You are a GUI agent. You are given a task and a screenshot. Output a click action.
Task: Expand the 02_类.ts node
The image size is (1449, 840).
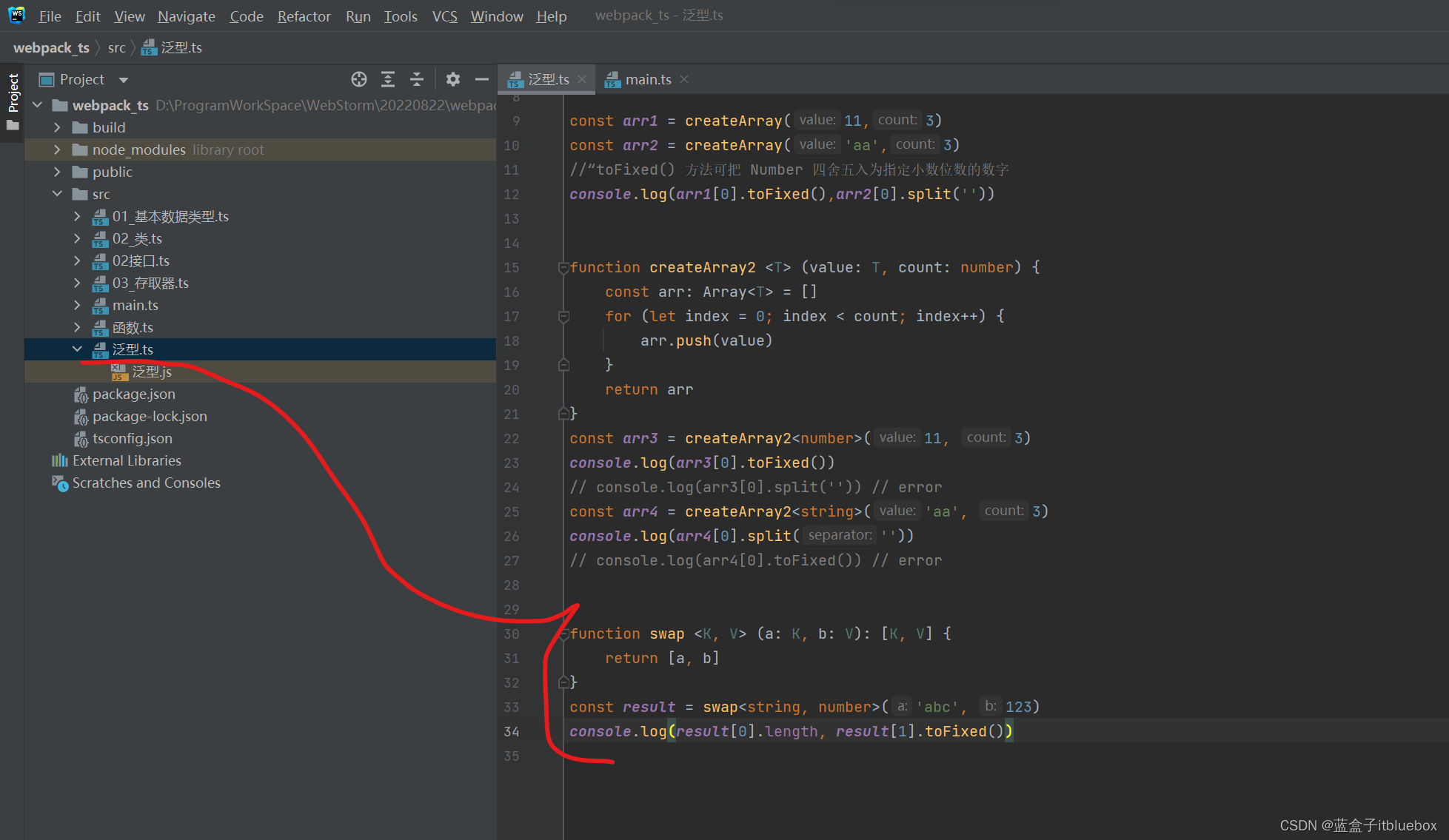pyautogui.click(x=77, y=238)
